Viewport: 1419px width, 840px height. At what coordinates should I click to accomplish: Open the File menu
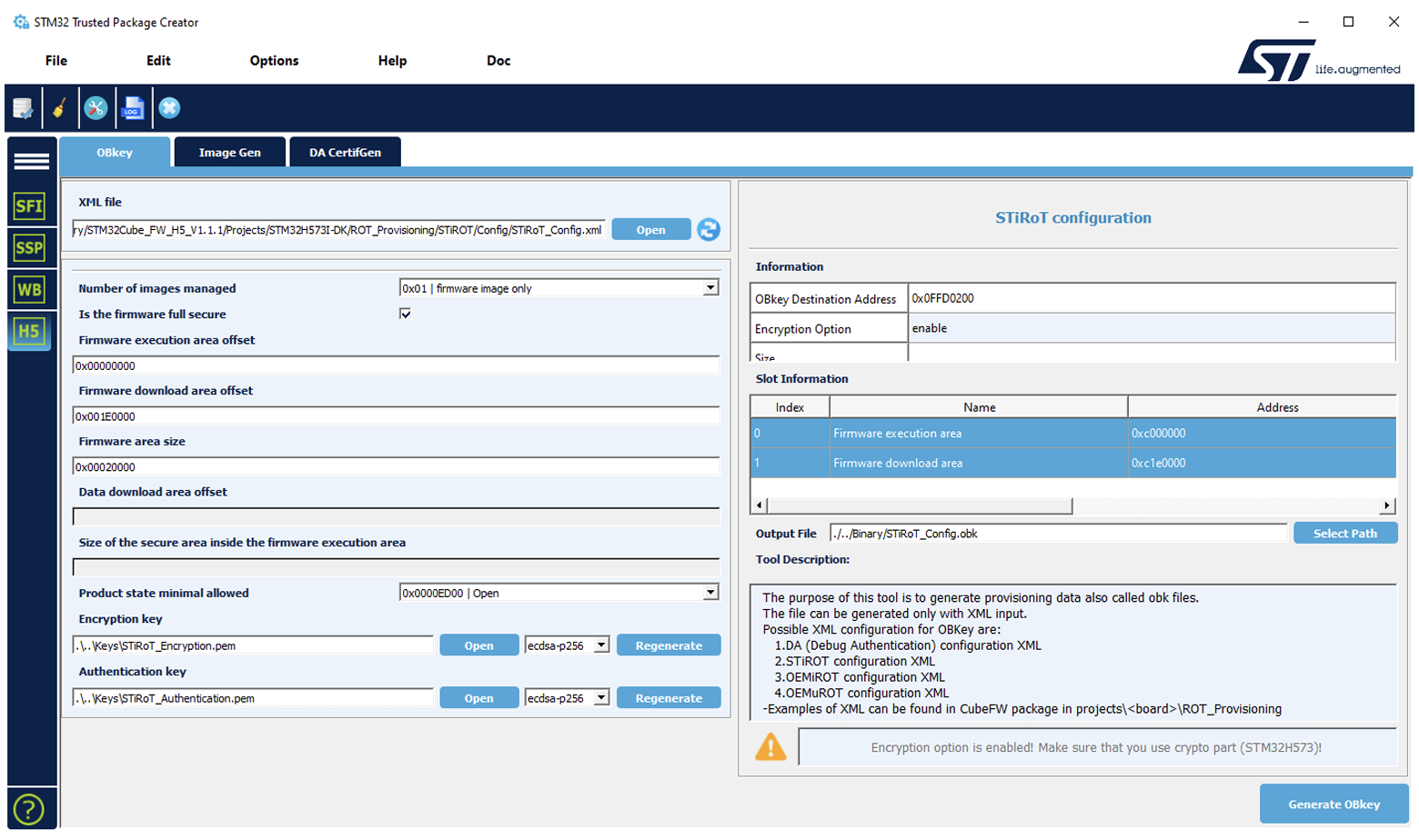click(x=56, y=61)
